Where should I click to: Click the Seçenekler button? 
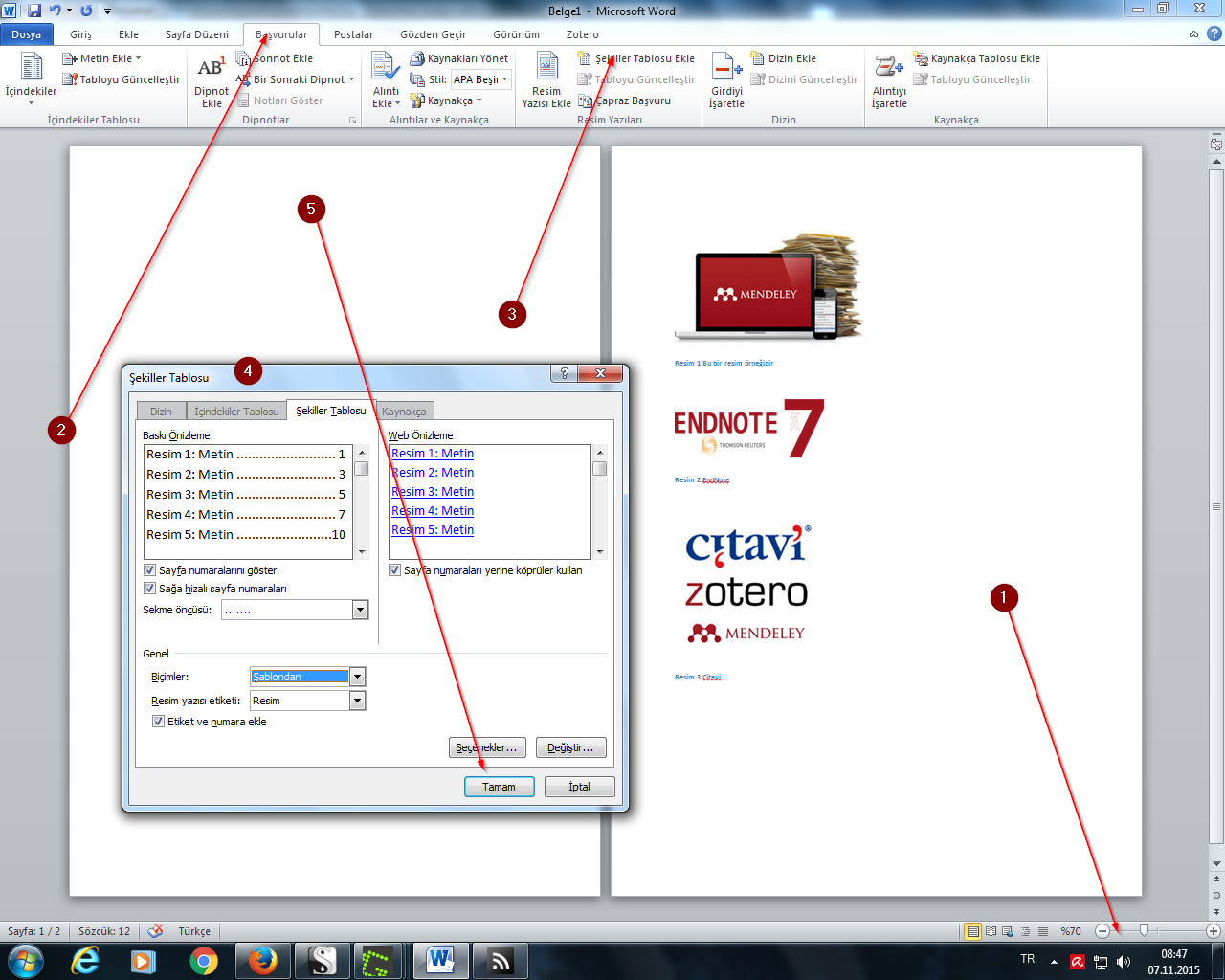[486, 747]
